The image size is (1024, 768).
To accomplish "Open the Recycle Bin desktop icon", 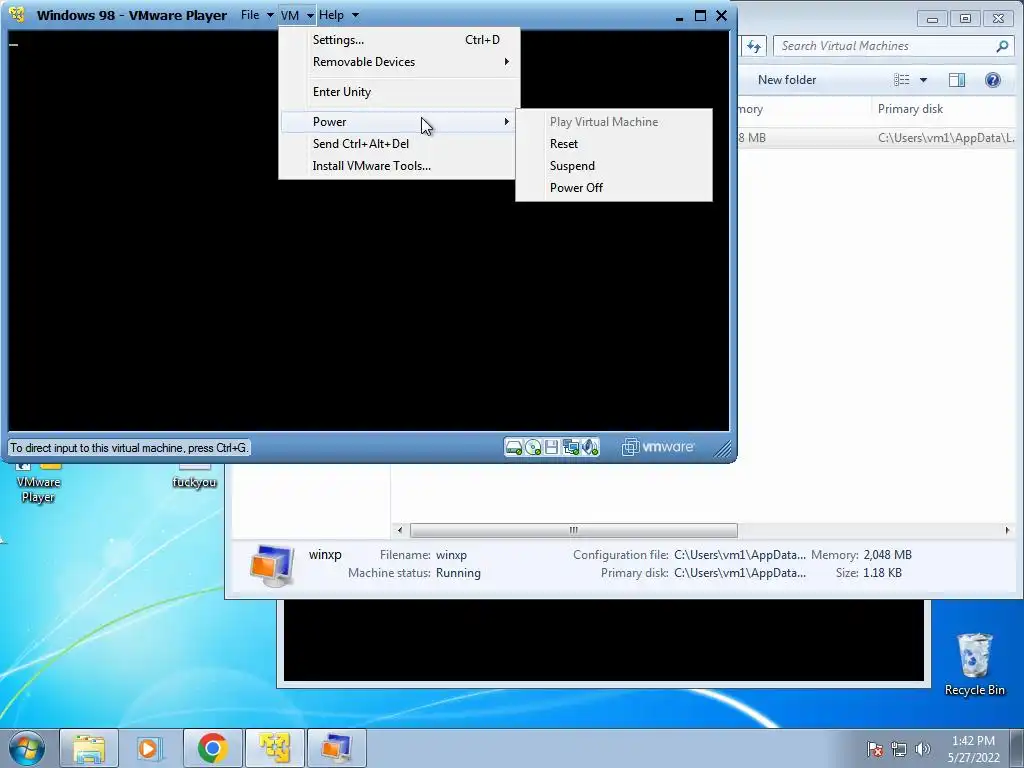I will pyautogui.click(x=974, y=664).
